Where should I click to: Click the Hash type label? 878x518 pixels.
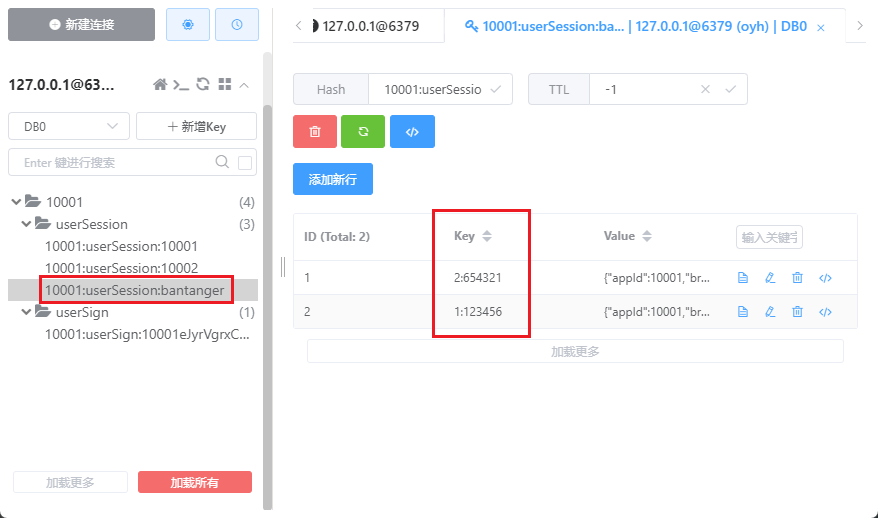click(x=331, y=90)
